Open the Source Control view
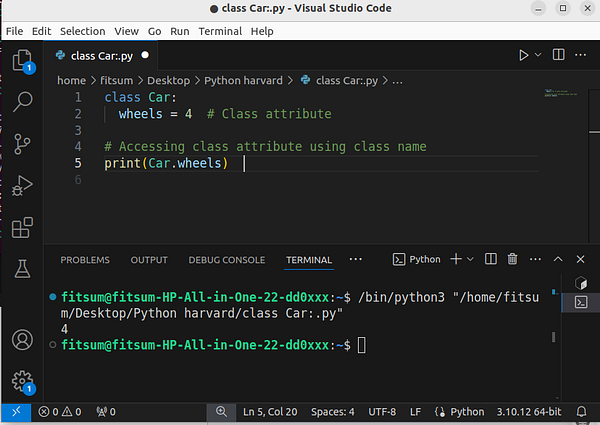 pos(22,144)
